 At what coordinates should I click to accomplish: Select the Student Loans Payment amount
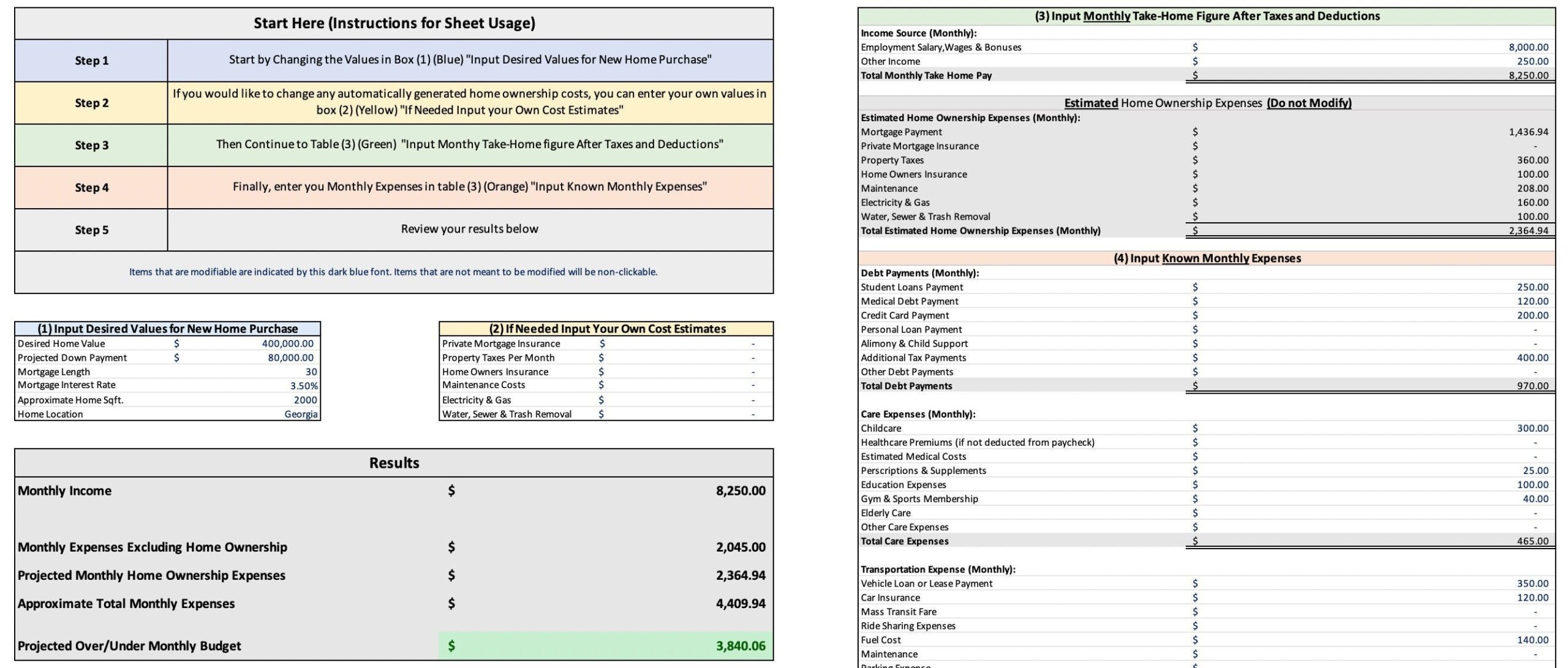point(1532,287)
